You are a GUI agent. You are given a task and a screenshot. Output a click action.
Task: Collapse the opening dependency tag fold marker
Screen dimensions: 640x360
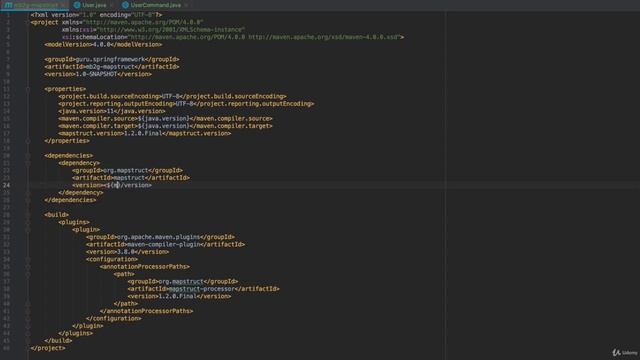tap(28, 163)
